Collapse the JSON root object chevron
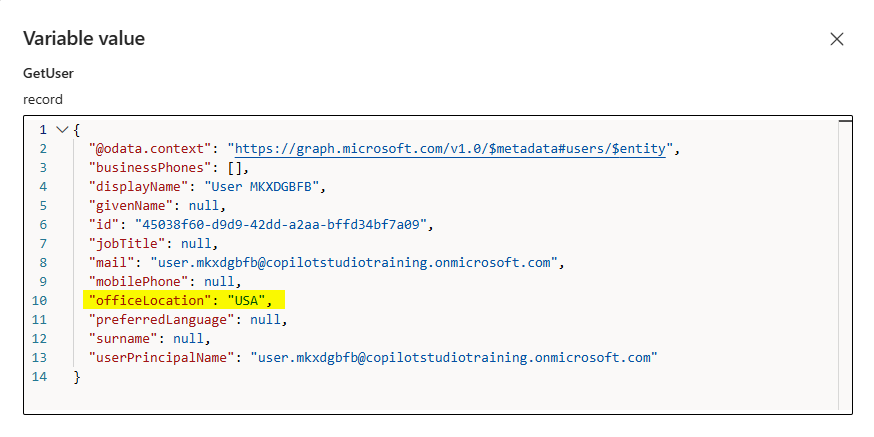 click(x=62, y=130)
